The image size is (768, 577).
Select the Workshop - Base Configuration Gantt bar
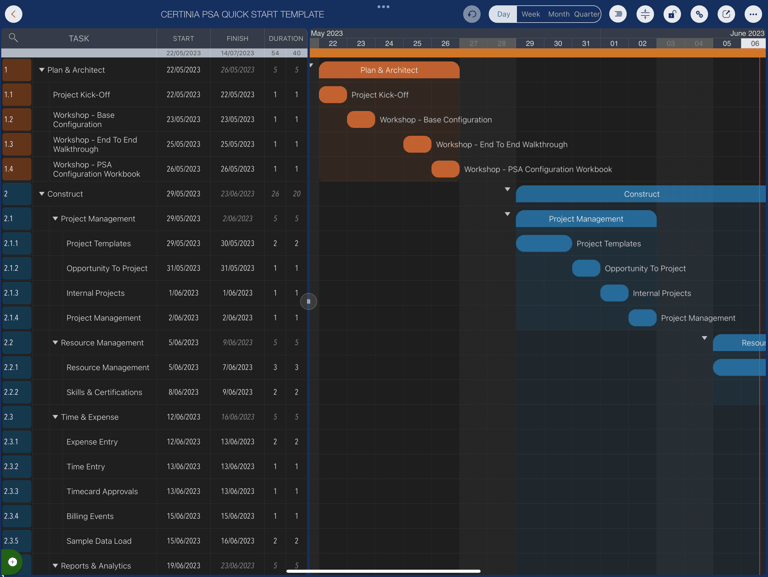(361, 120)
